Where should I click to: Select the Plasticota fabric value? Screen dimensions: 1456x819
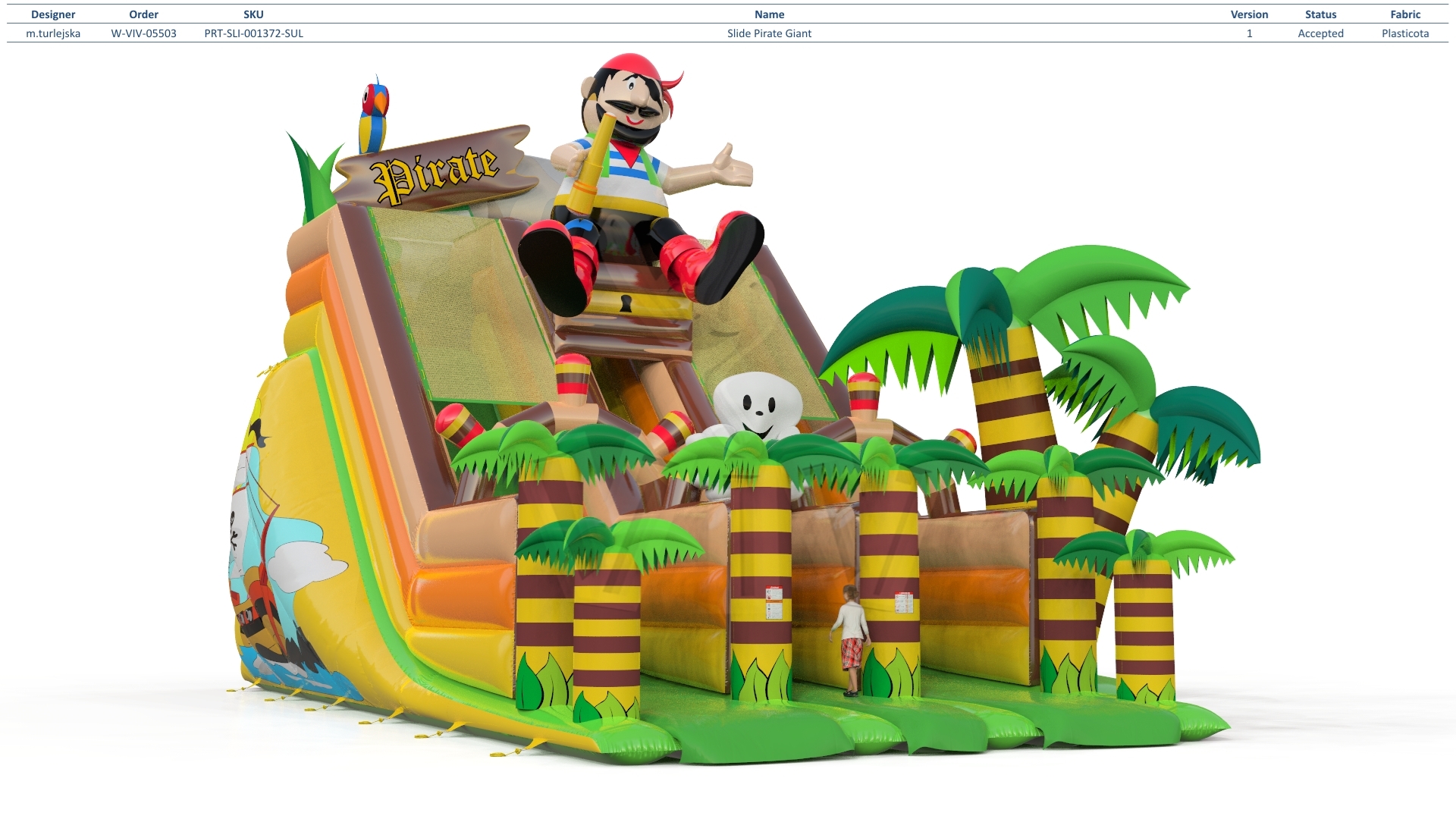point(1405,33)
